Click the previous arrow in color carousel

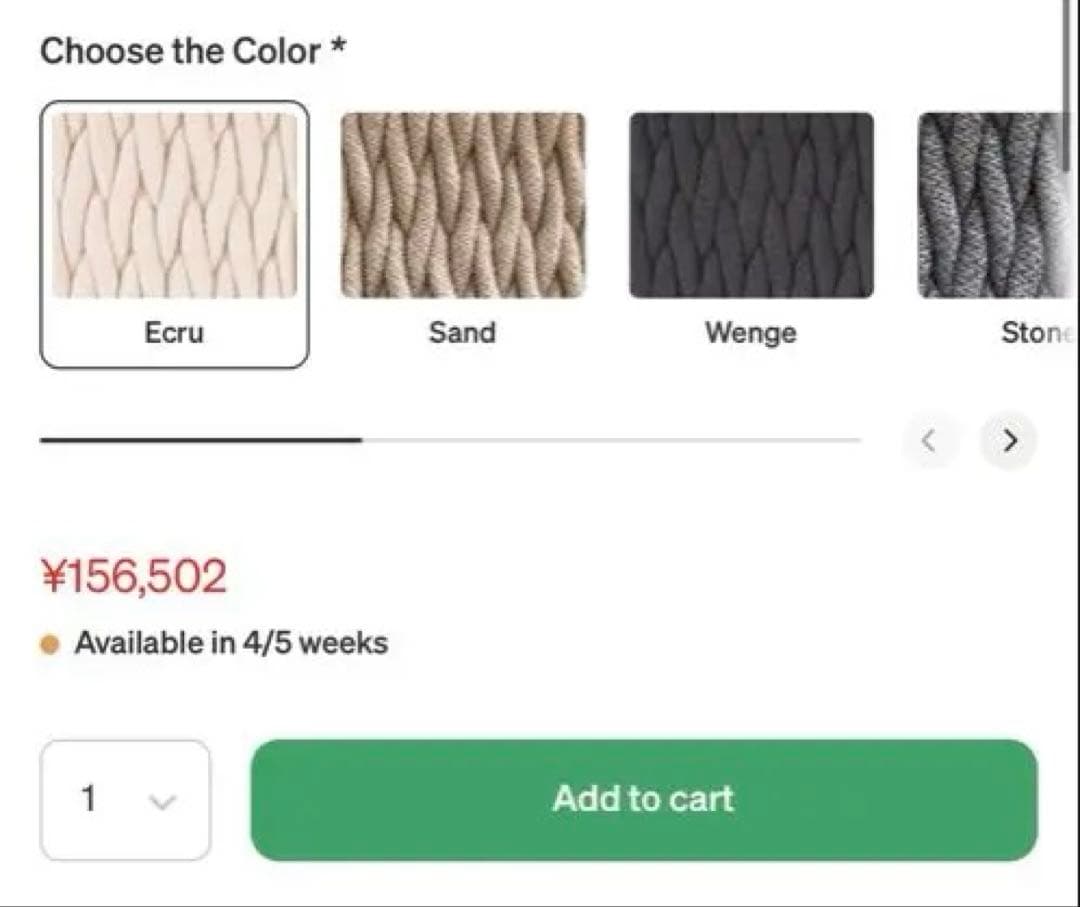(x=929, y=440)
